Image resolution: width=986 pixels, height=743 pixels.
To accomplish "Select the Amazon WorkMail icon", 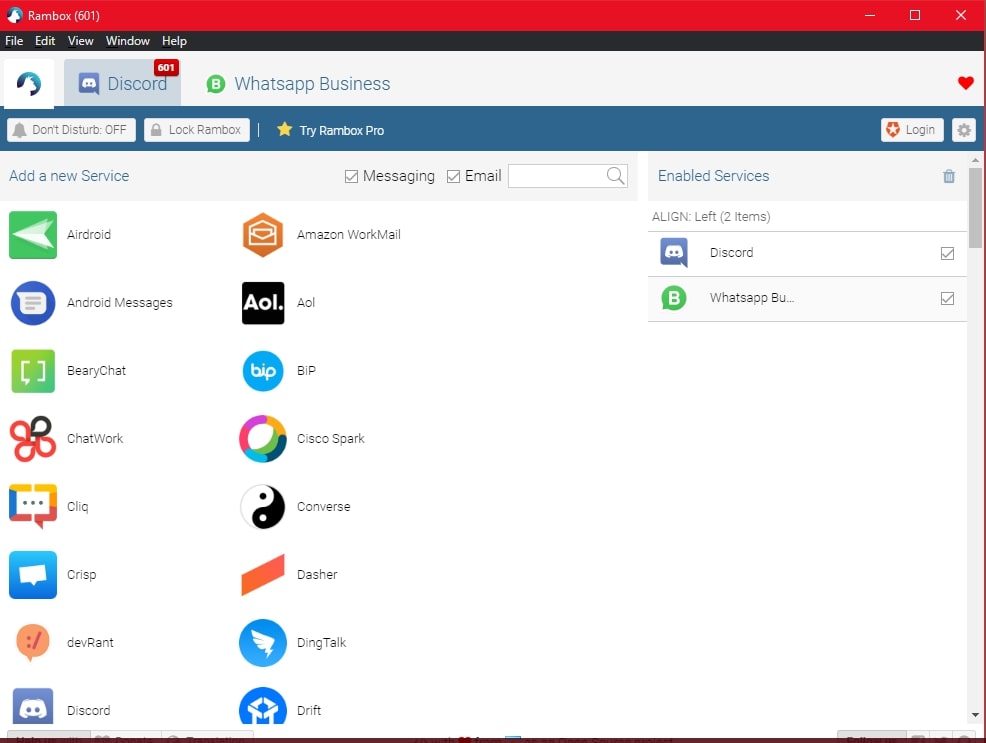I will (262, 234).
